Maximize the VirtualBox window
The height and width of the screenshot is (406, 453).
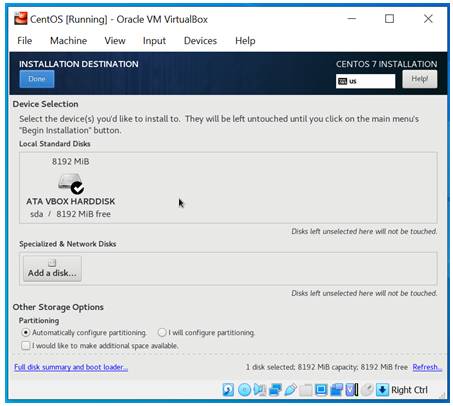click(389, 19)
